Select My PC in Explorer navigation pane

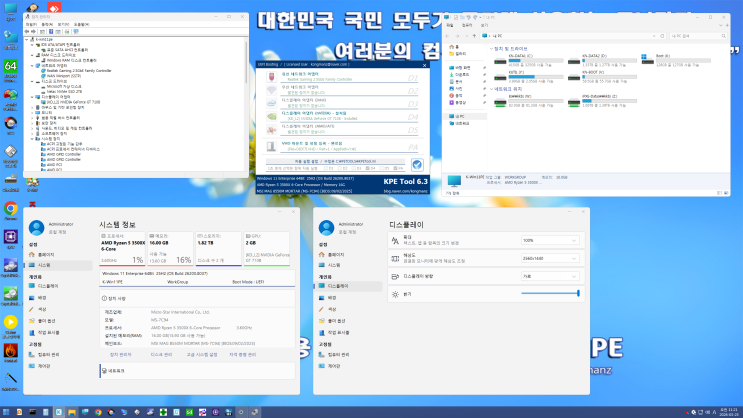[x=466, y=116]
